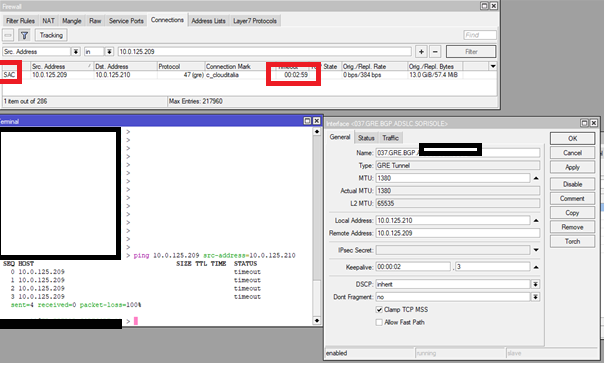608x366 pixels.
Task: Open the Dont Fragment dropdown
Action: click(535, 297)
